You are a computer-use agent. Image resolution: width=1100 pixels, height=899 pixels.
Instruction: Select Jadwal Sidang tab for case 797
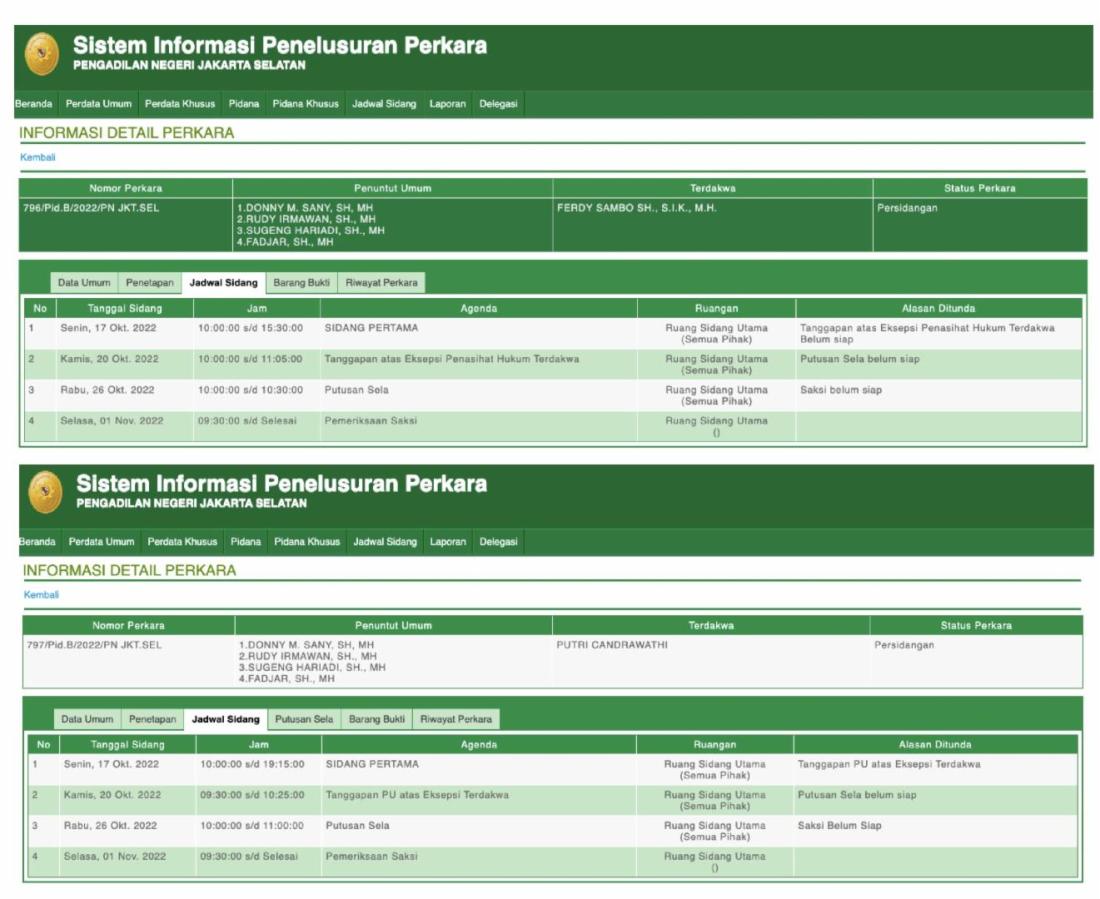click(x=226, y=719)
